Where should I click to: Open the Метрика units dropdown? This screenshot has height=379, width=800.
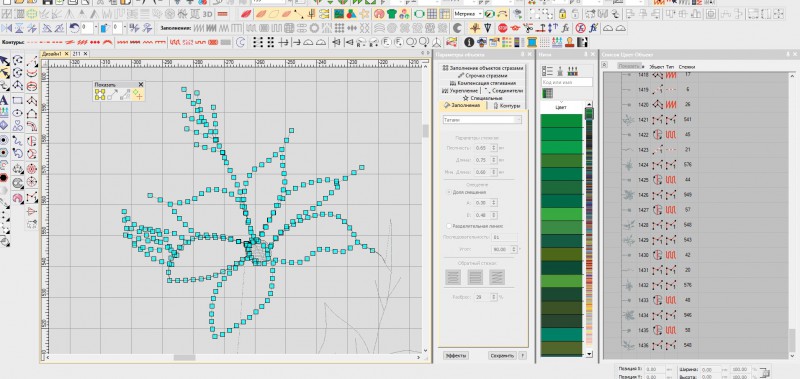[480, 14]
